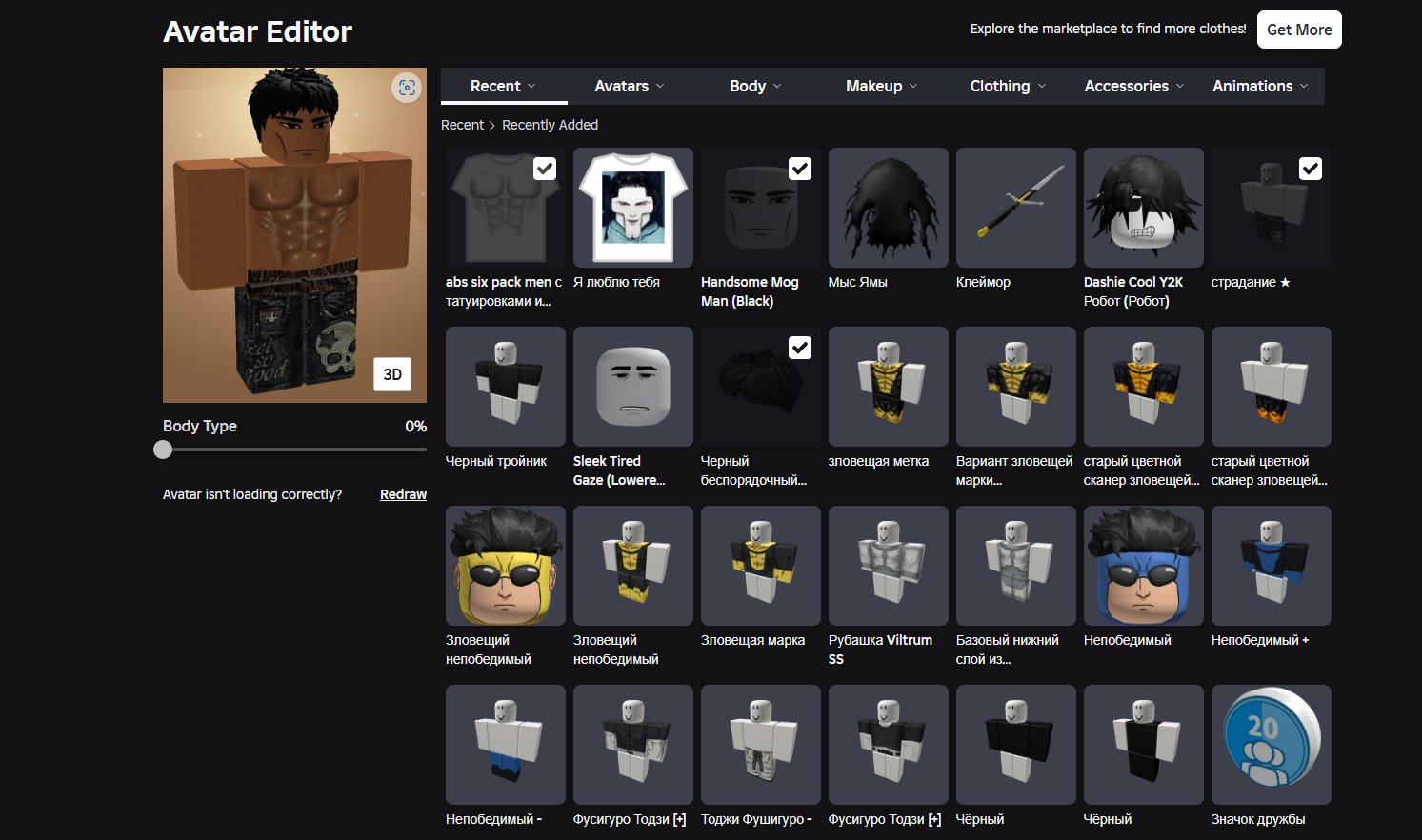Click the Recently Added breadcrumb
The image size is (1422, 840).
click(550, 125)
